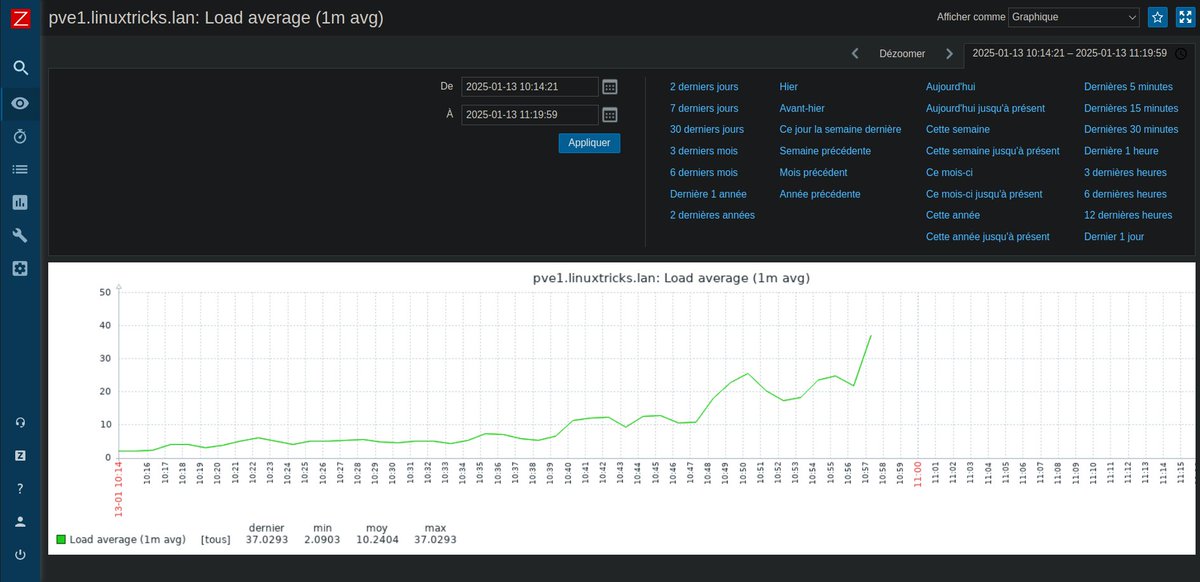
Task: Select Dernière 1 heure
Action: [1122, 151]
